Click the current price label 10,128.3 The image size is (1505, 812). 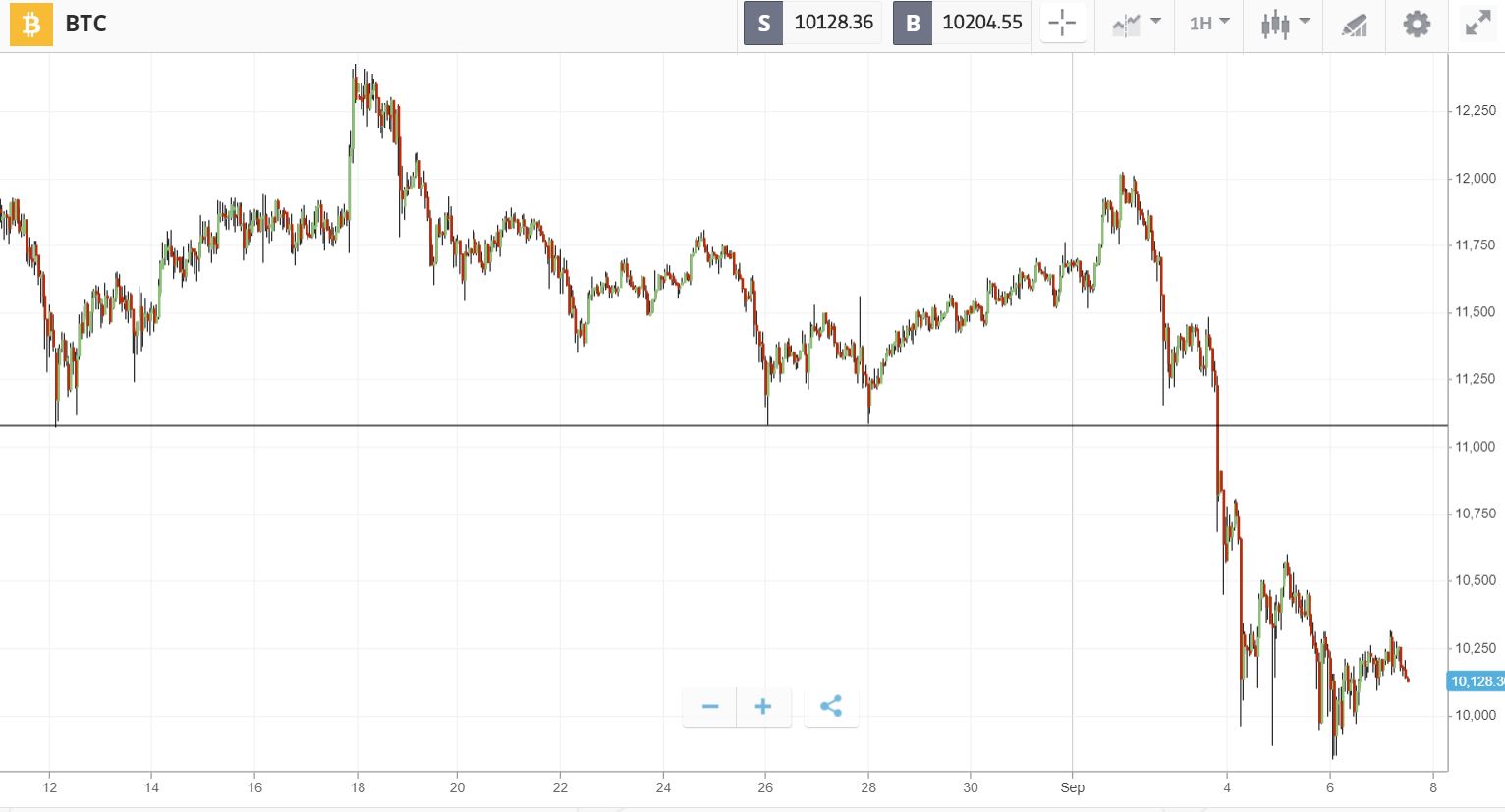coord(1477,679)
